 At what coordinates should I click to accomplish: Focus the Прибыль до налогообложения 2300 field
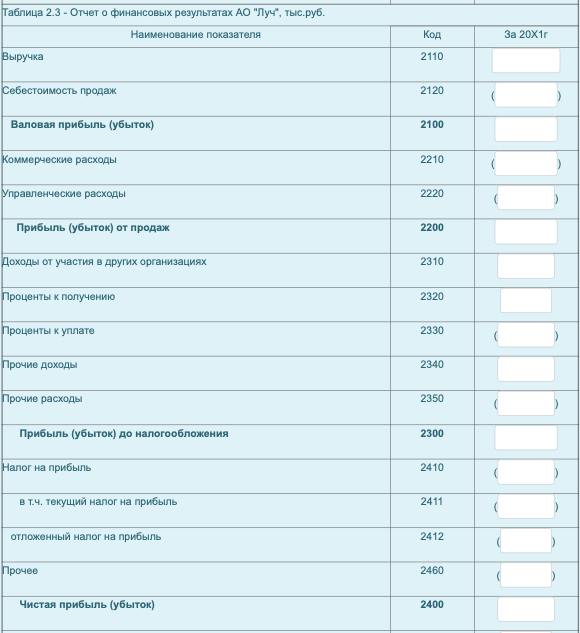[526, 438]
